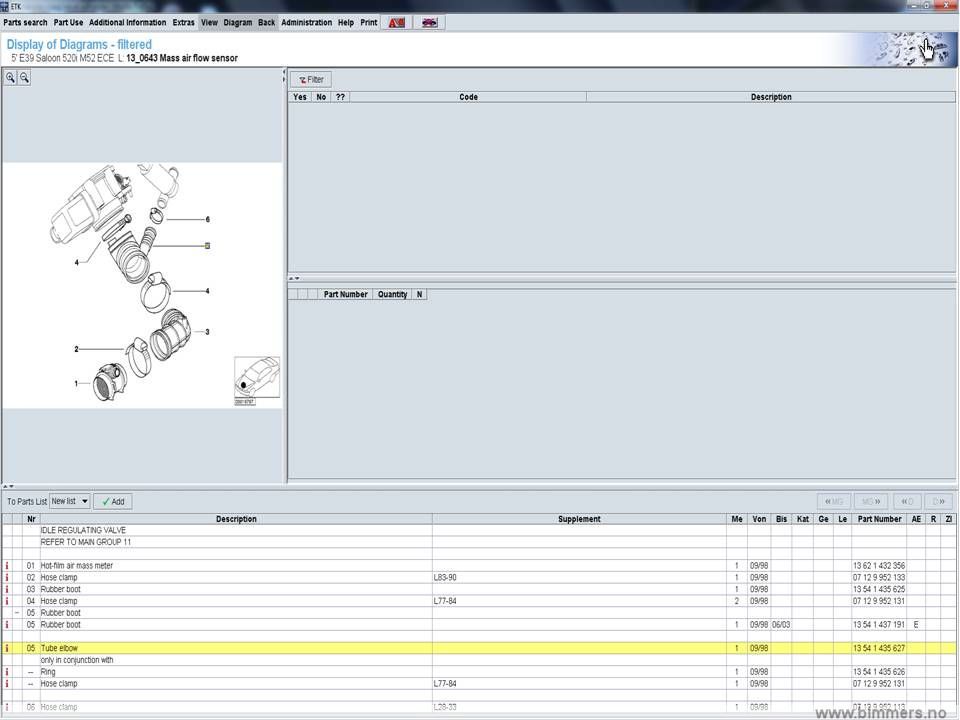960x720 pixels.
Task: Go to previous diagram «D button
Action: click(x=907, y=501)
